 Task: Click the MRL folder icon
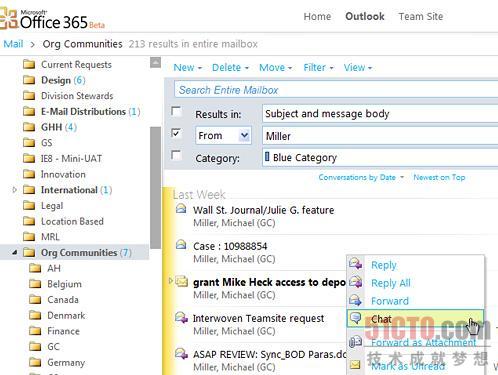click(29, 237)
